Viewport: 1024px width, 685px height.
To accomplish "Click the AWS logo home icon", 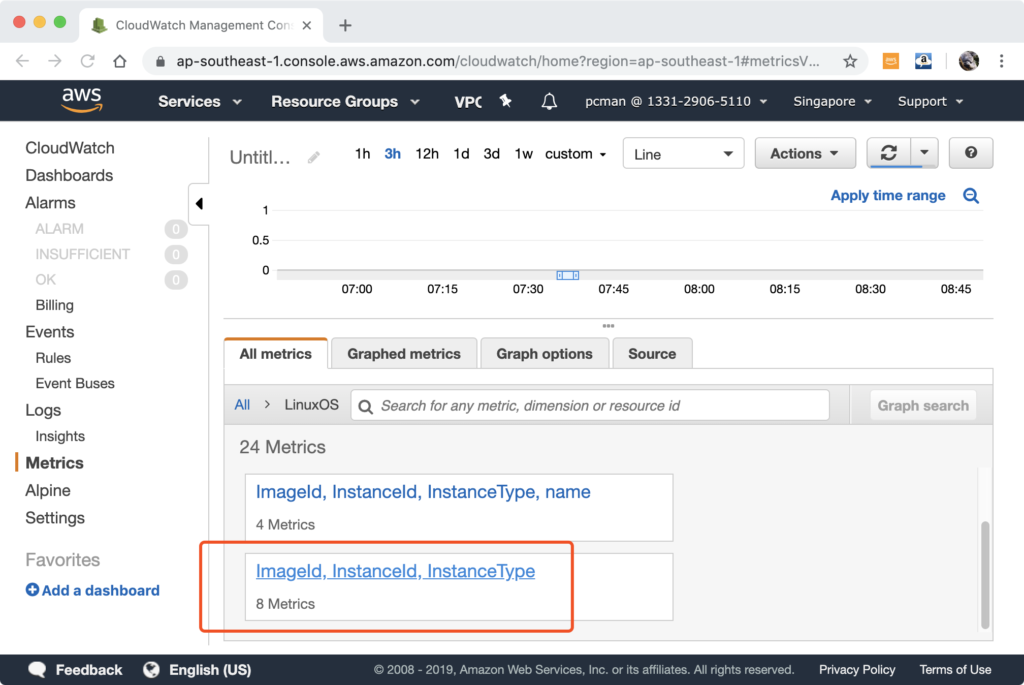I will coord(82,101).
